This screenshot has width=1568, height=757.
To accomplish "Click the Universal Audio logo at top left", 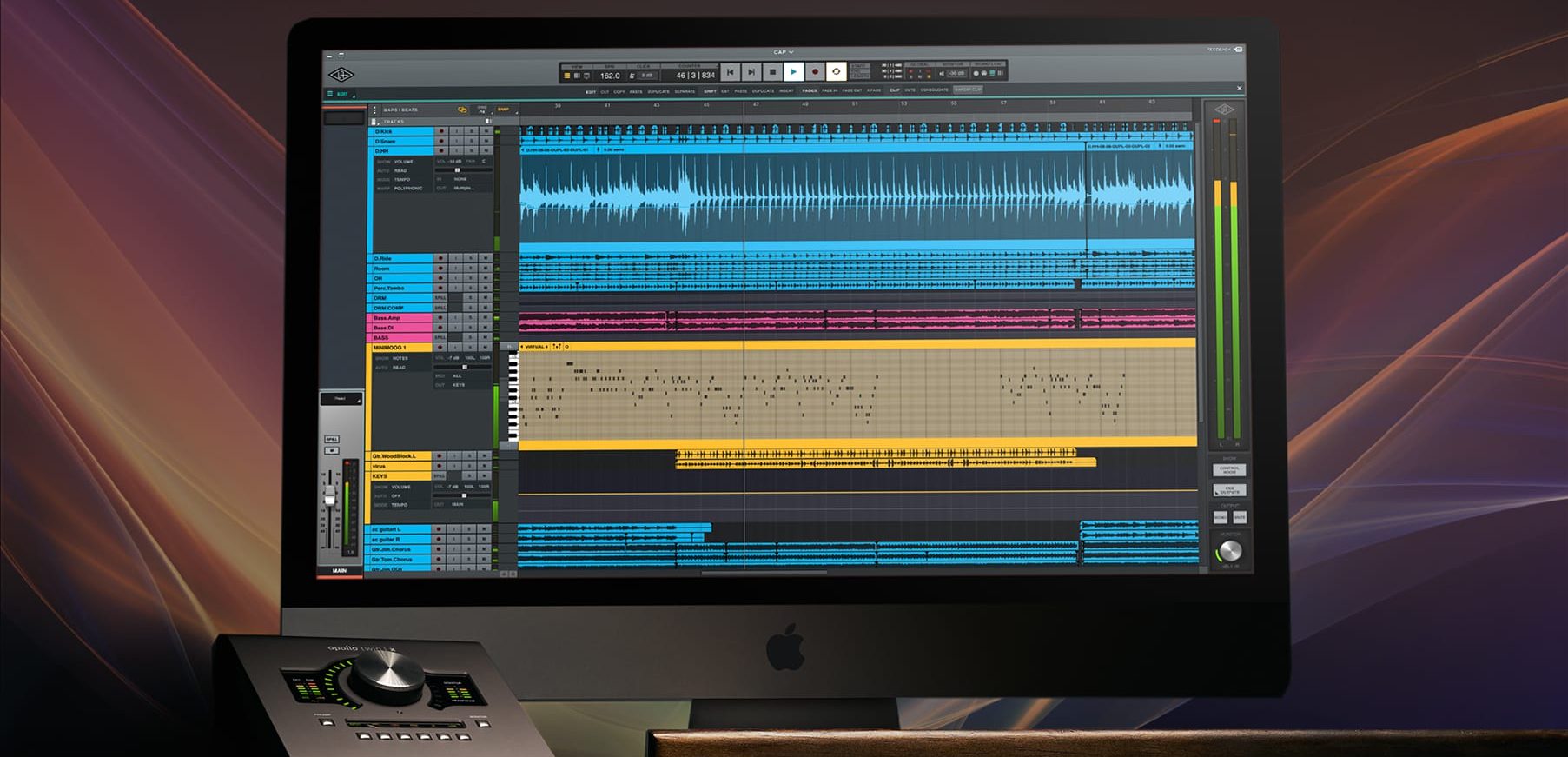I will tap(341, 75).
